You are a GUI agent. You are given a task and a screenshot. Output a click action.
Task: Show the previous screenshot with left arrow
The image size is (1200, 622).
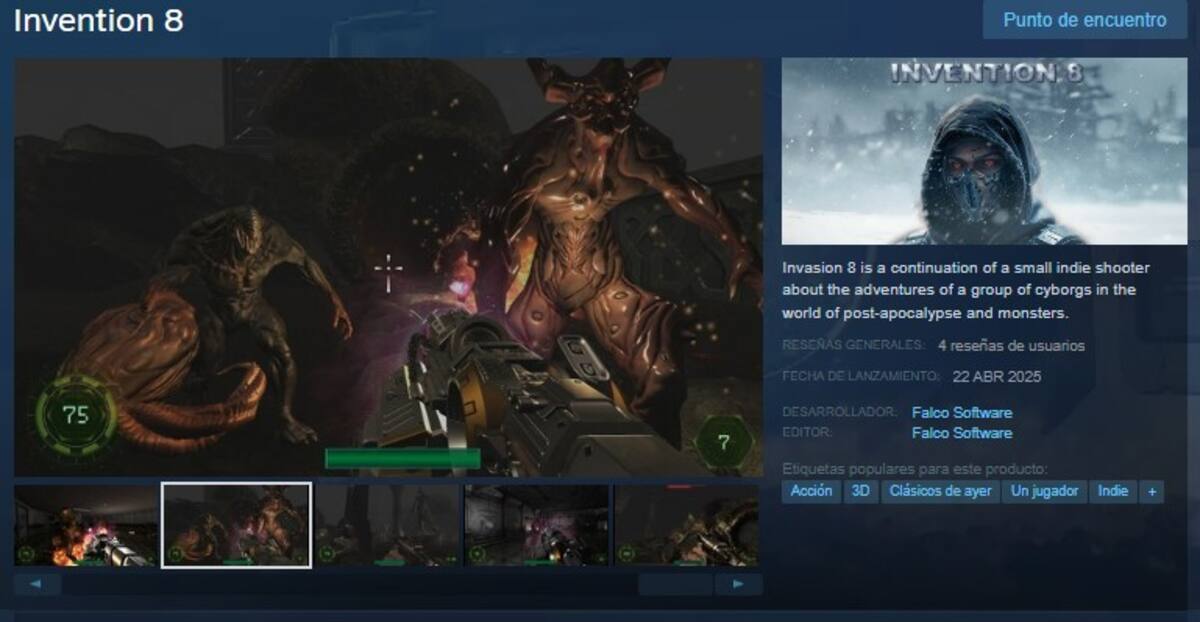[x=37, y=584]
